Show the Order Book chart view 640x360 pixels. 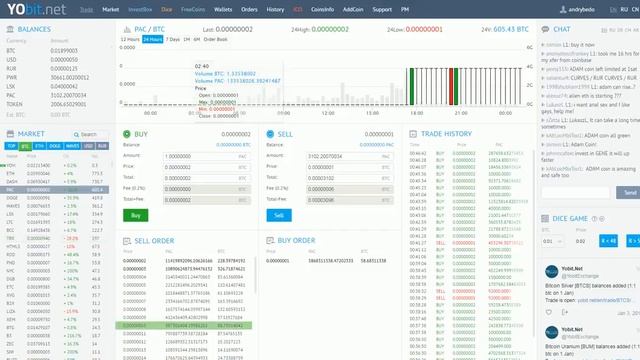click(216, 39)
